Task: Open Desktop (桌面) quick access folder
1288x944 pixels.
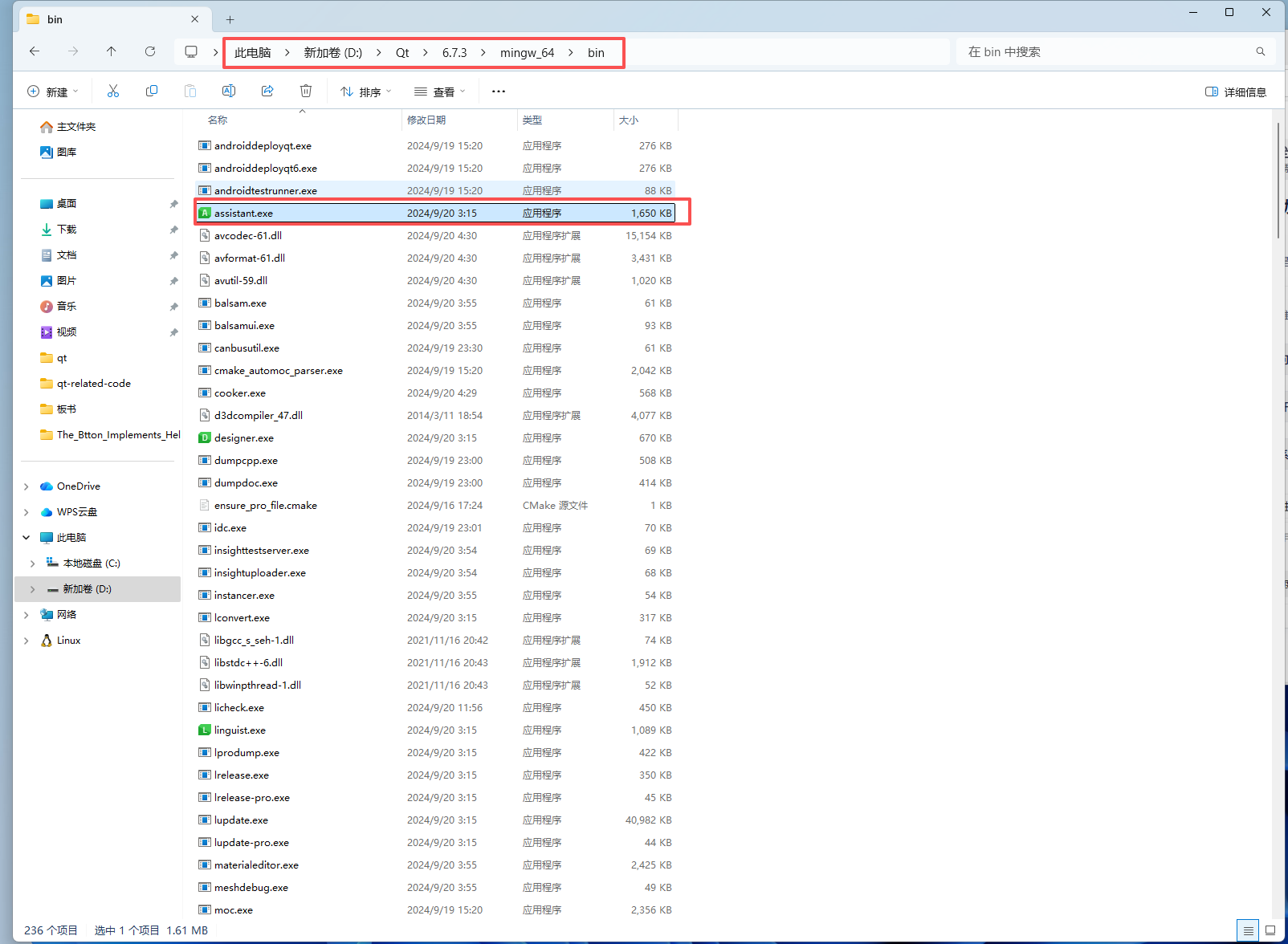Action: (59, 204)
